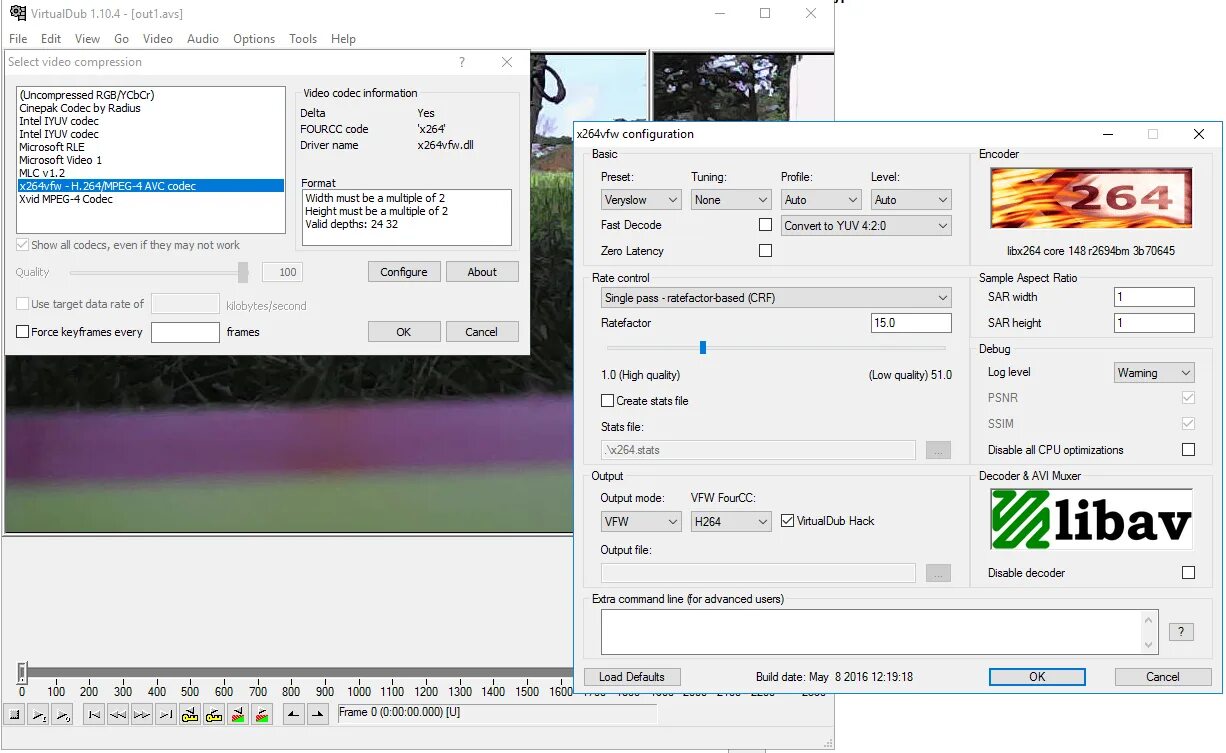This screenshot has width=1226, height=753.
Task: Open the Level dropdown
Action: (x=911, y=200)
